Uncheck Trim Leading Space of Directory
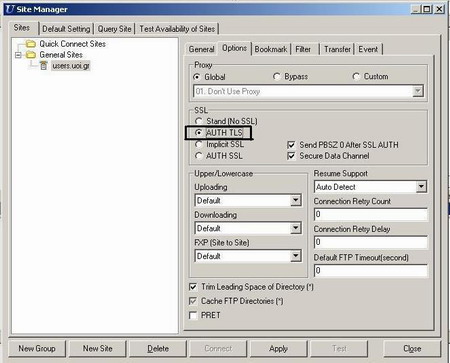 point(193,287)
